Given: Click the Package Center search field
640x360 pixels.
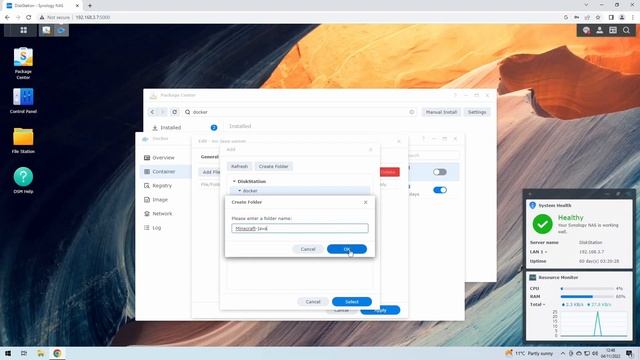Looking at the screenshot, I should tap(300, 112).
